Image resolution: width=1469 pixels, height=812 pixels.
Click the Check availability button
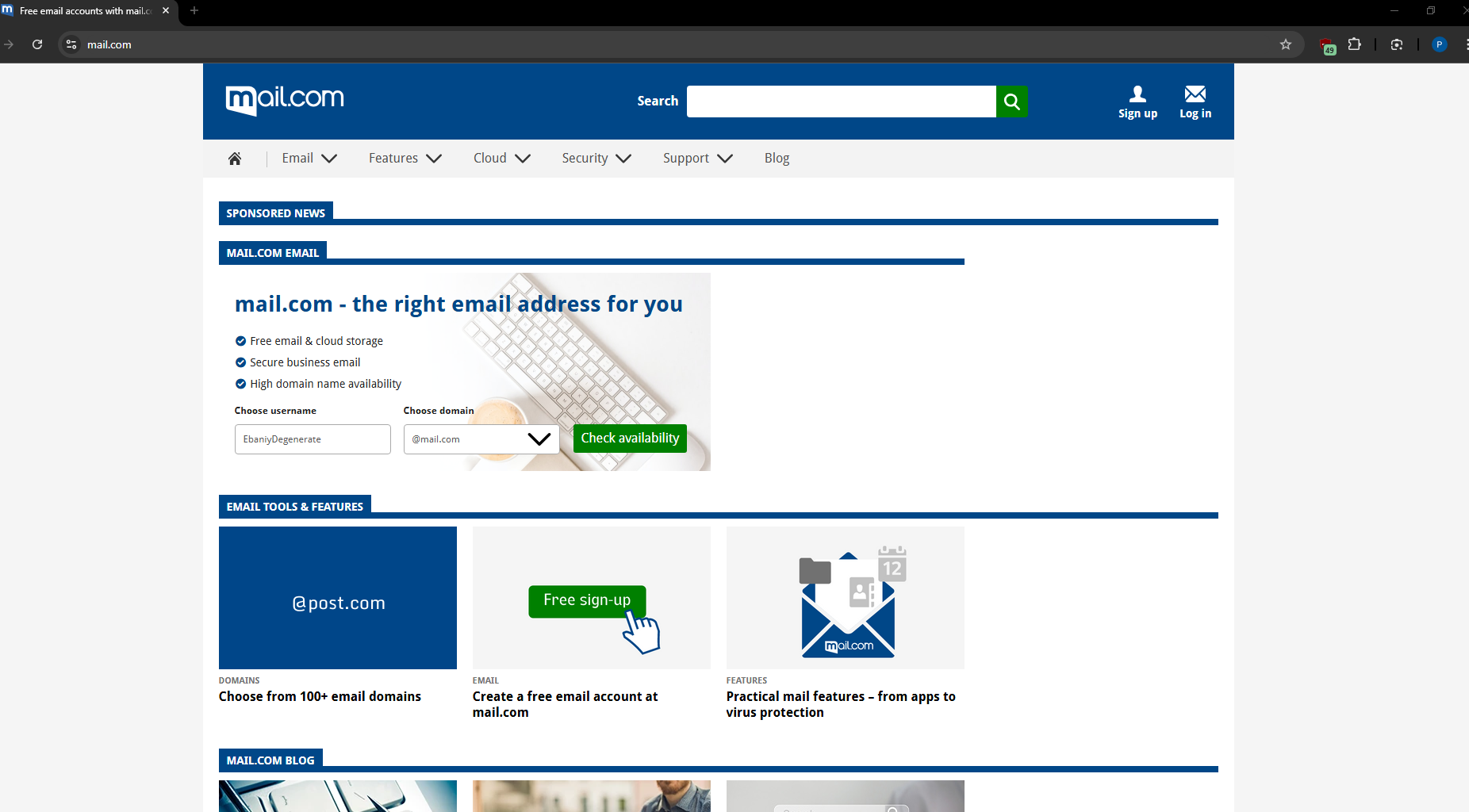pos(630,439)
